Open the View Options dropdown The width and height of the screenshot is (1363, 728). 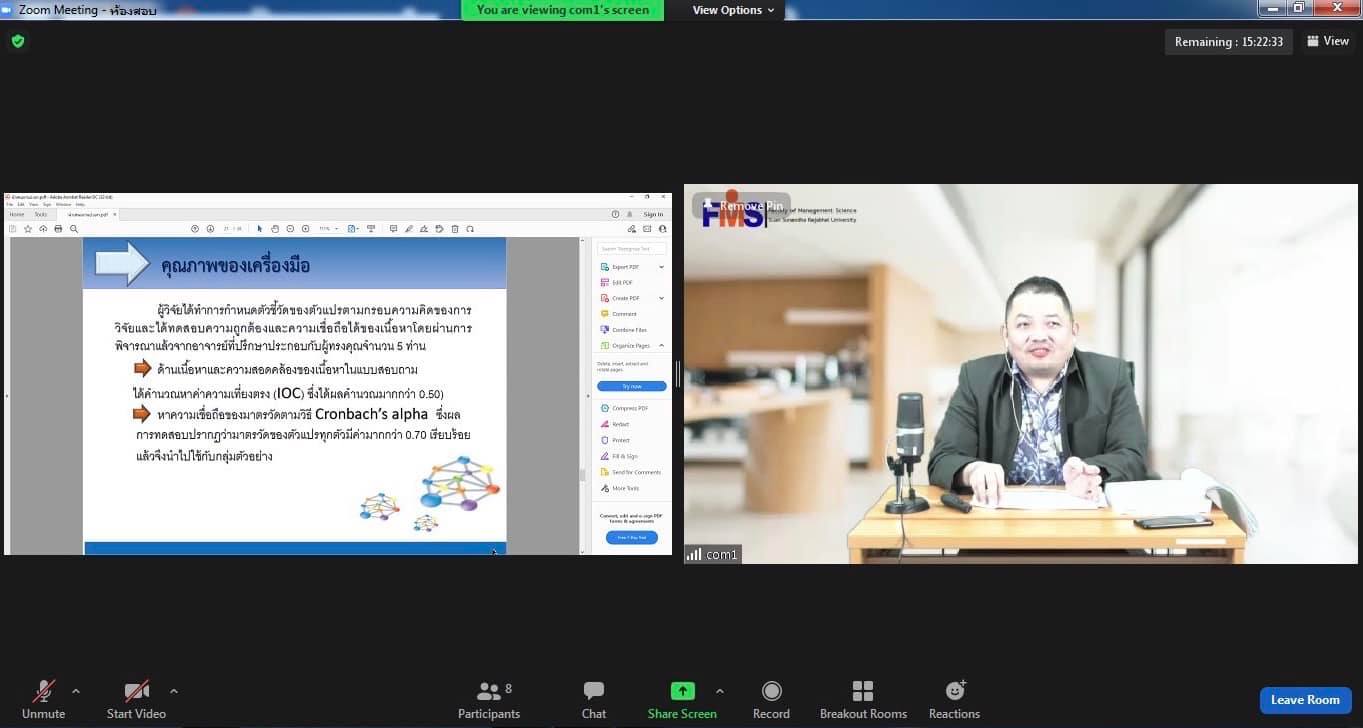(x=734, y=10)
